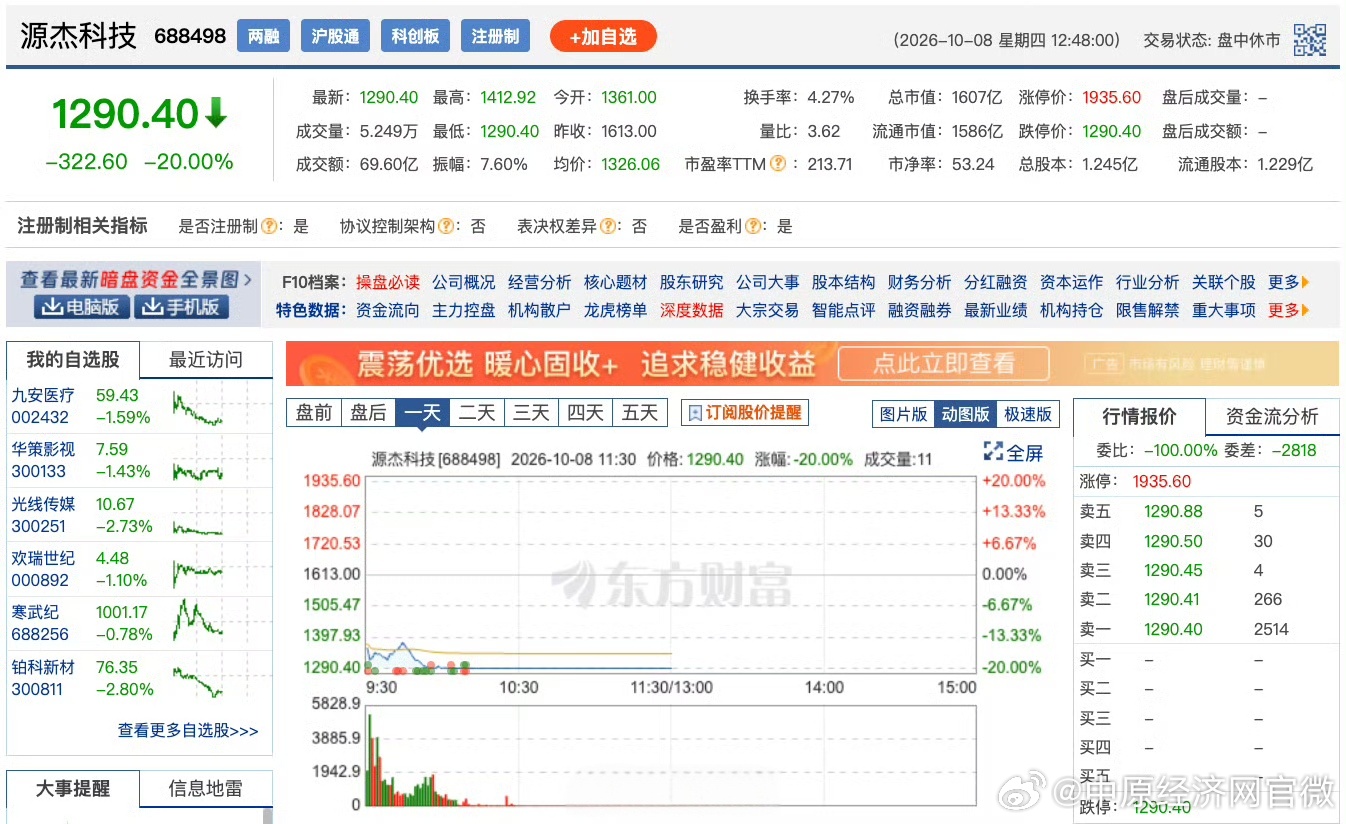This screenshot has height=824, width=1346.
Task: Open the 深度数据 link
Action: 691,311
